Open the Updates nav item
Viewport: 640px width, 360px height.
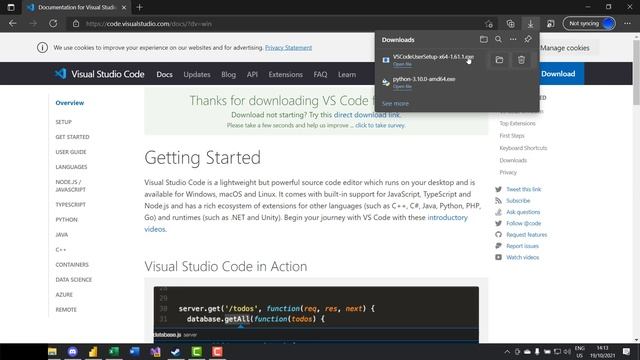(x=197, y=74)
